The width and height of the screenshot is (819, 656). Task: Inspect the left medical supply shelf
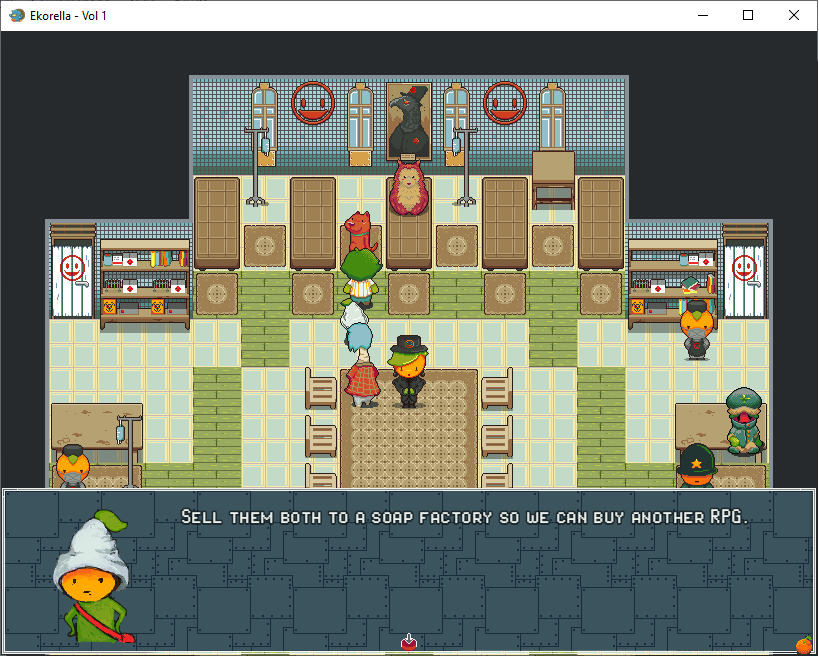pos(145,285)
